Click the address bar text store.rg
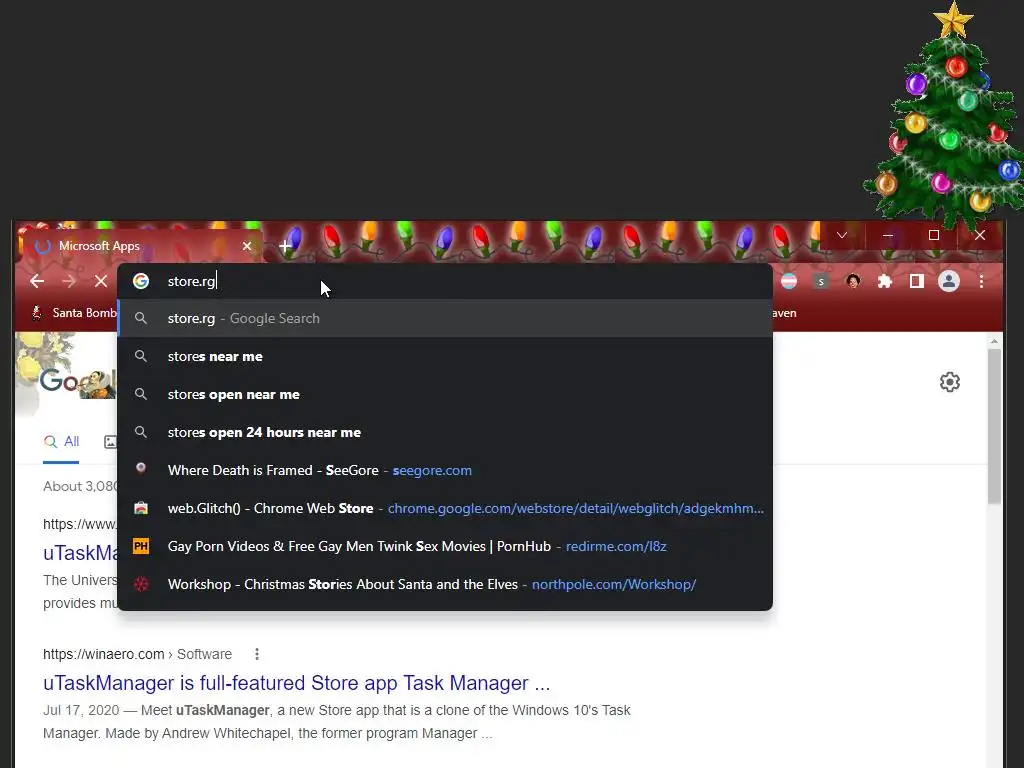The height and width of the screenshot is (768, 1024). pos(191,281)
